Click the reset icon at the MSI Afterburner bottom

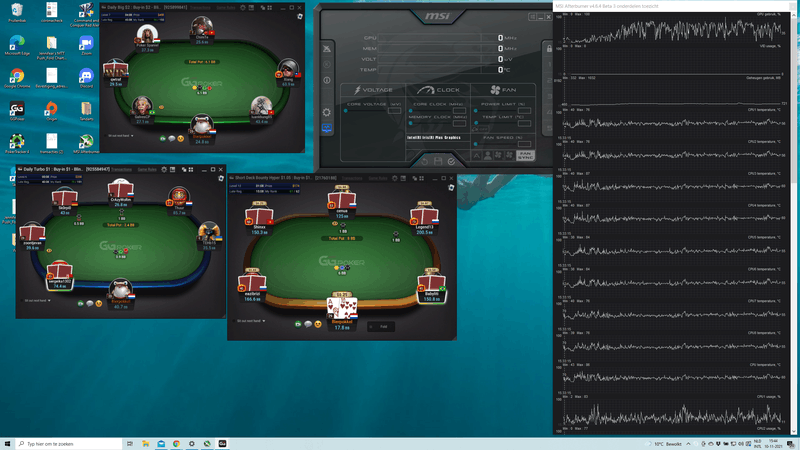pos(424,161)
